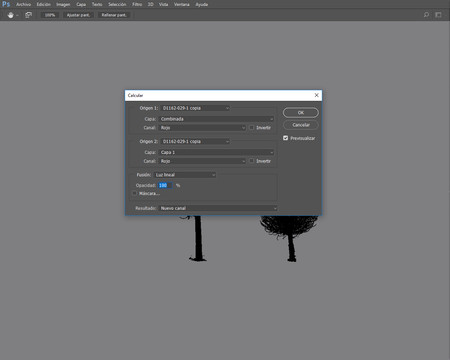The image size is (450, 360).
Task: Open the workspace switcher icon
Action: [x=438, y=15]
